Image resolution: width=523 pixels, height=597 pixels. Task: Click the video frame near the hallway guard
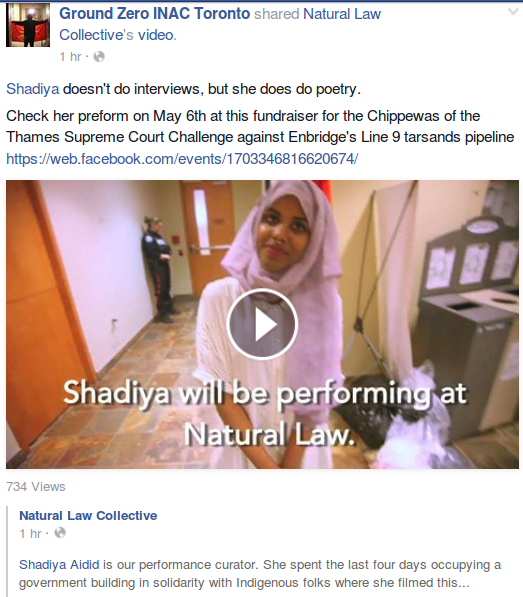click(x=158, y=269)
